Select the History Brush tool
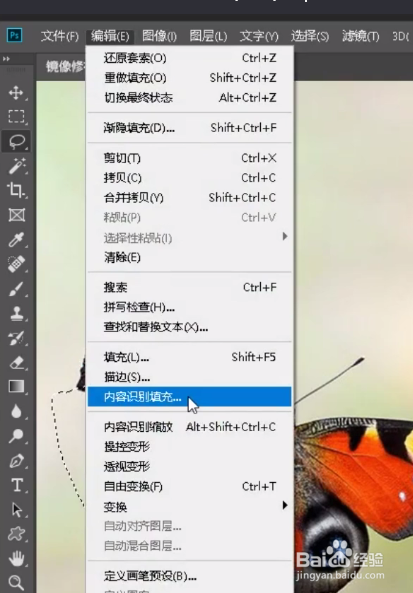The width and height of the screenshot is (413, 593). tap(16, 338)
